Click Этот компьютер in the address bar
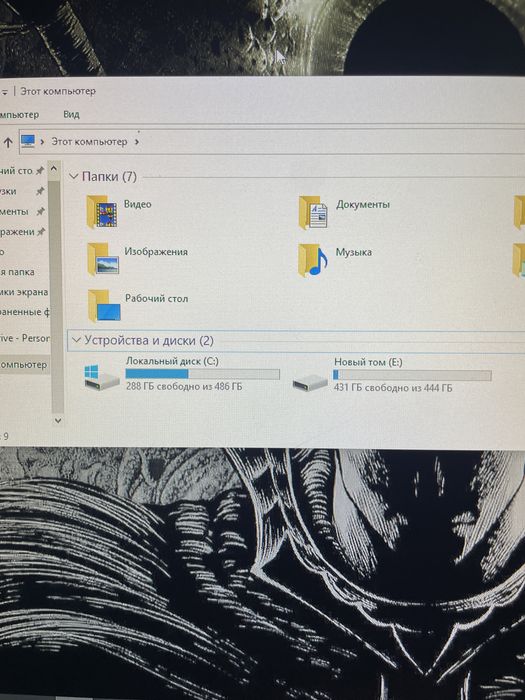 89,142
